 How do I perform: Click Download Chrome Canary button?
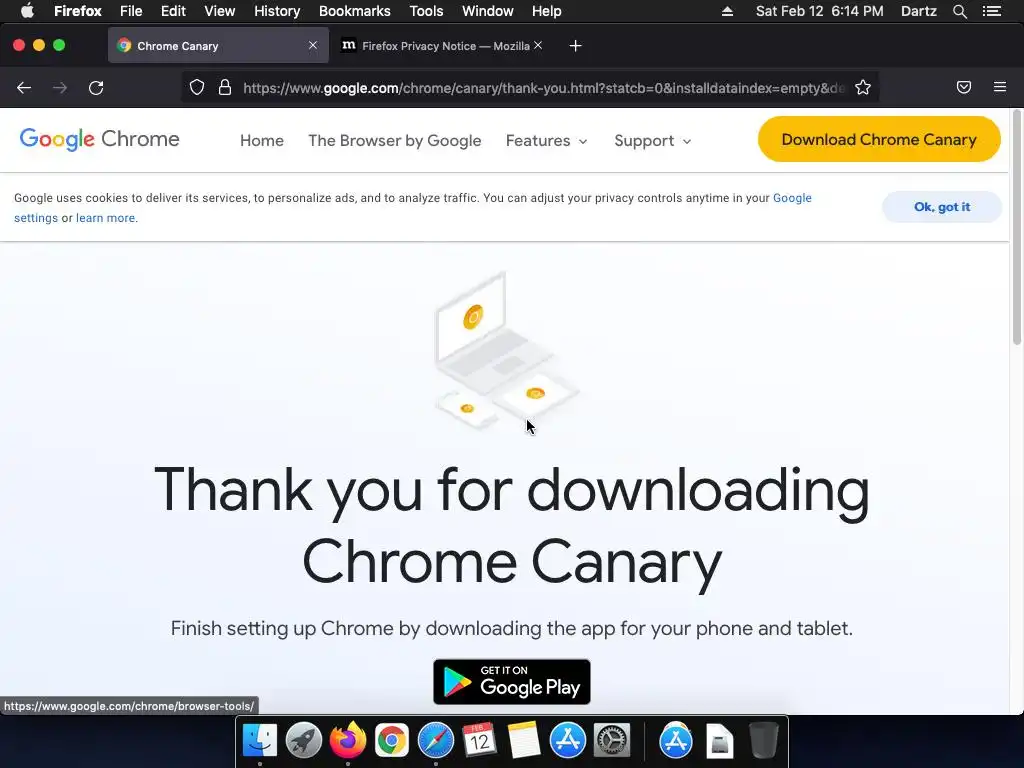pyautogui.click(x=879, y=139)
